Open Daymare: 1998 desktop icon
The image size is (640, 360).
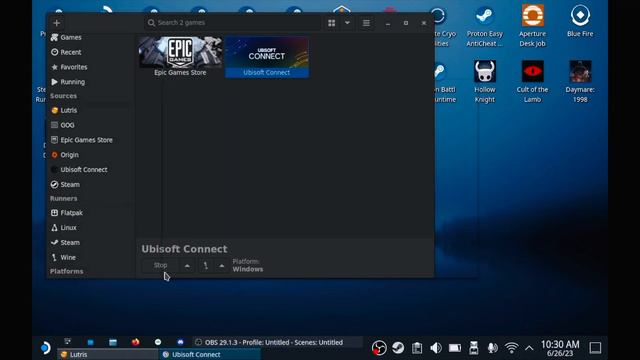(x=580, y=81)
